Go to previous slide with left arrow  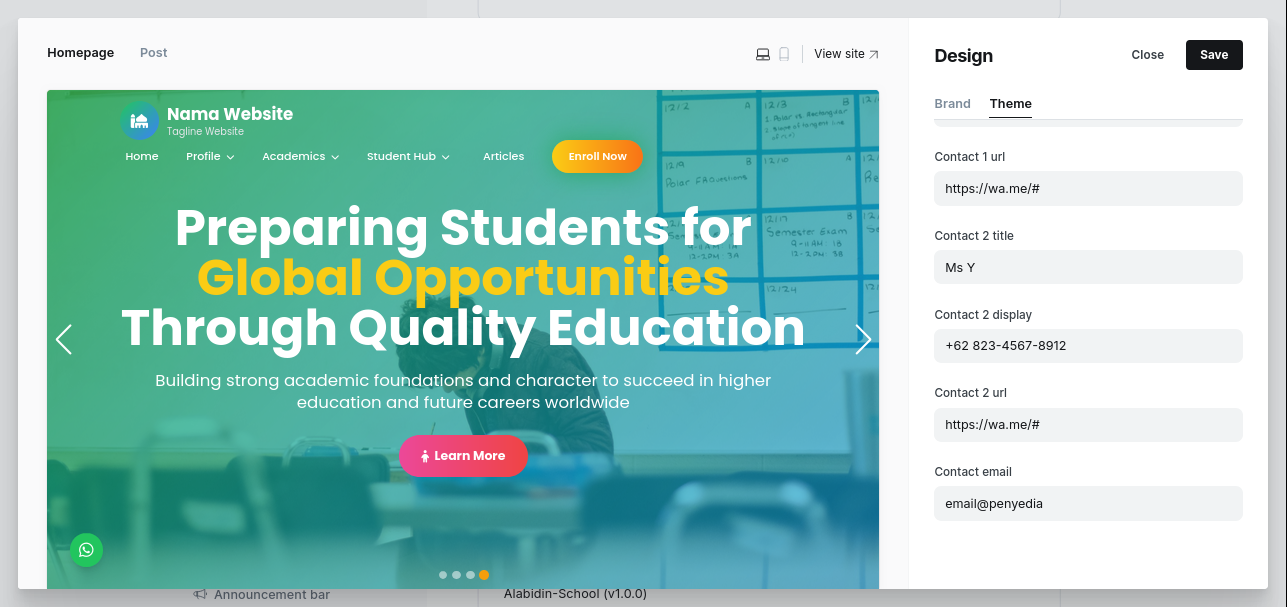point(64,339)
